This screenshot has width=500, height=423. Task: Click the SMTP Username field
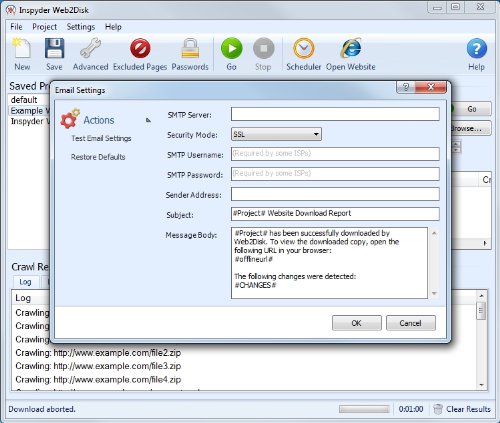tap(335, 154)
